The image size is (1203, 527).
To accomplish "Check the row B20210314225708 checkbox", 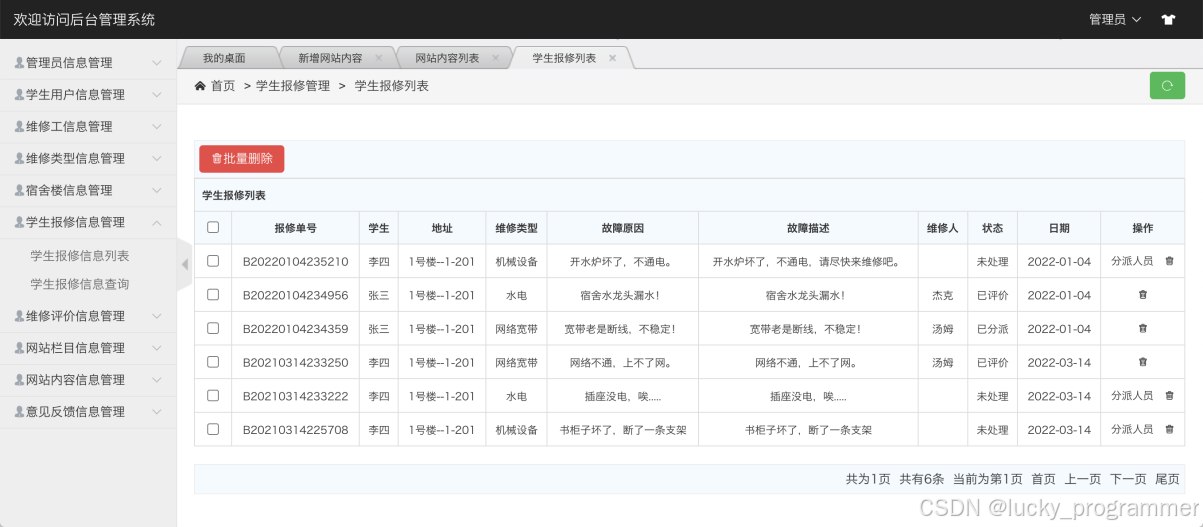I will (213, 429).
